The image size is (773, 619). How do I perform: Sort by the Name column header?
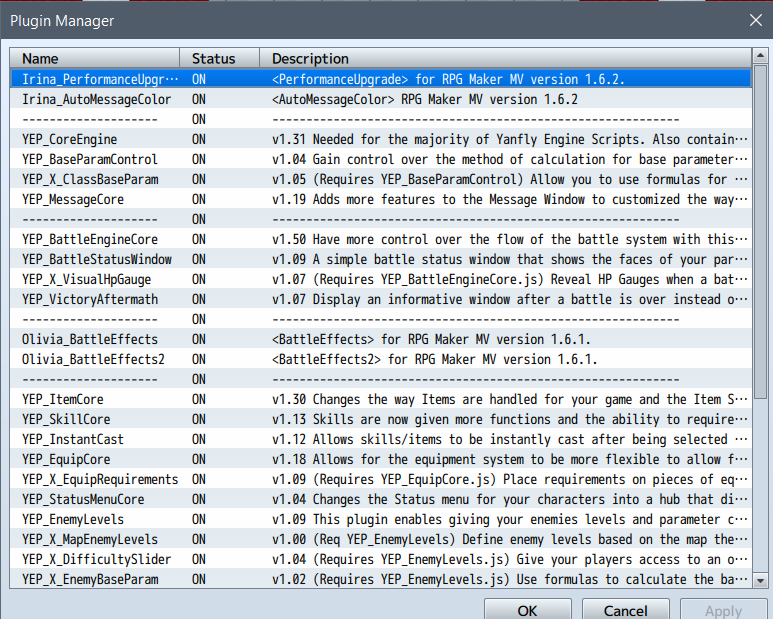[95, 58]
